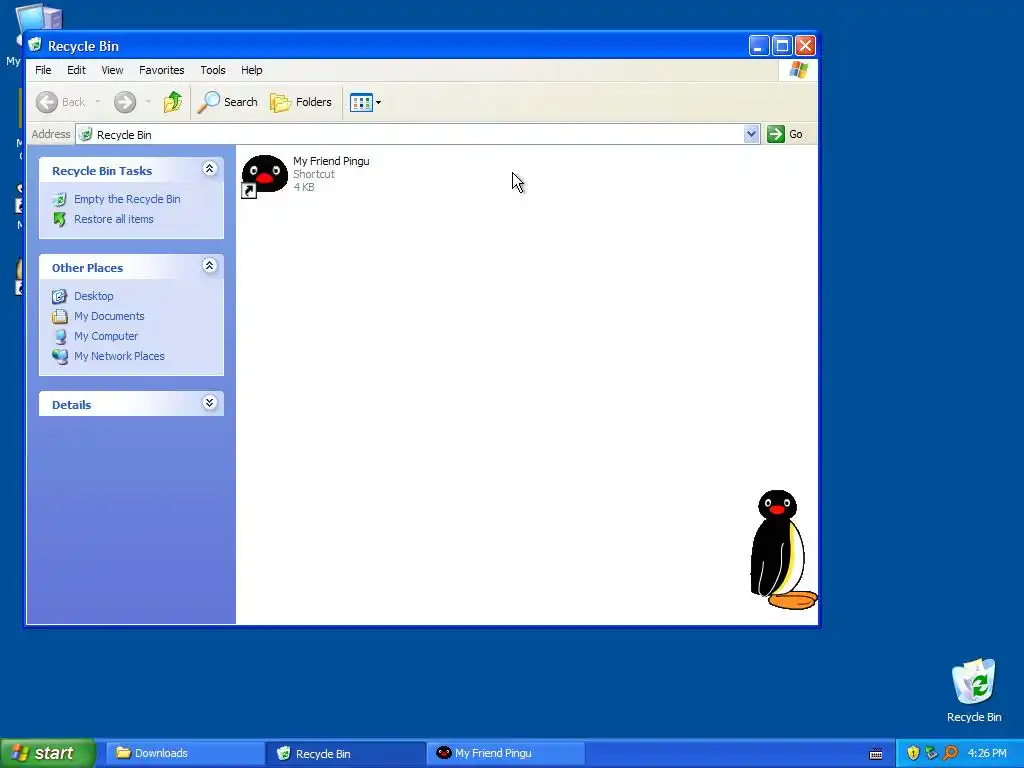The width and height of the screenshot is (1024, 768).
Task: Click the My Friend Pingu file name
Action: point(331,161)
